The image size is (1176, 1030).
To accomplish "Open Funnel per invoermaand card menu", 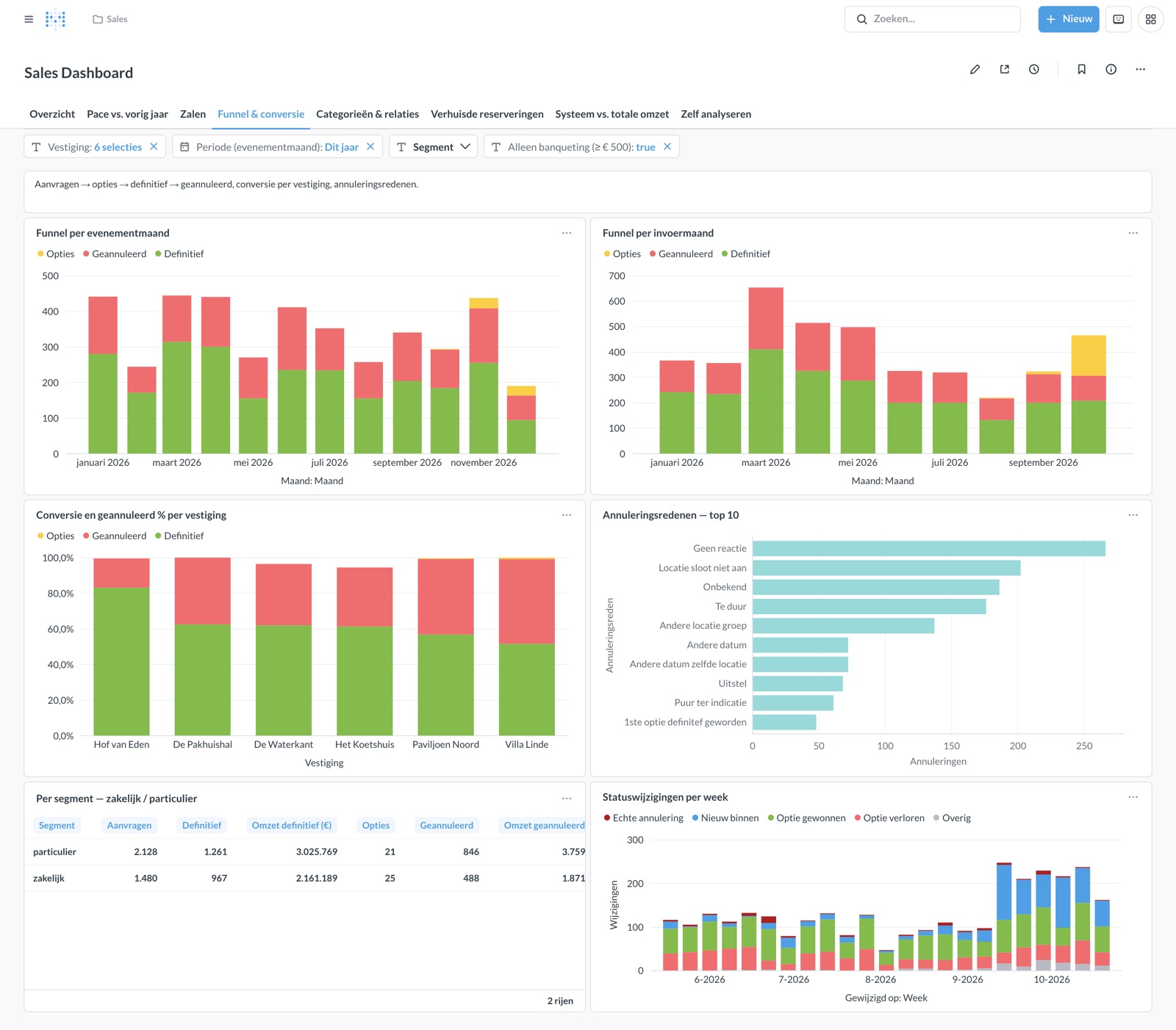I will pyautogui.click(x=1133, y=233).
